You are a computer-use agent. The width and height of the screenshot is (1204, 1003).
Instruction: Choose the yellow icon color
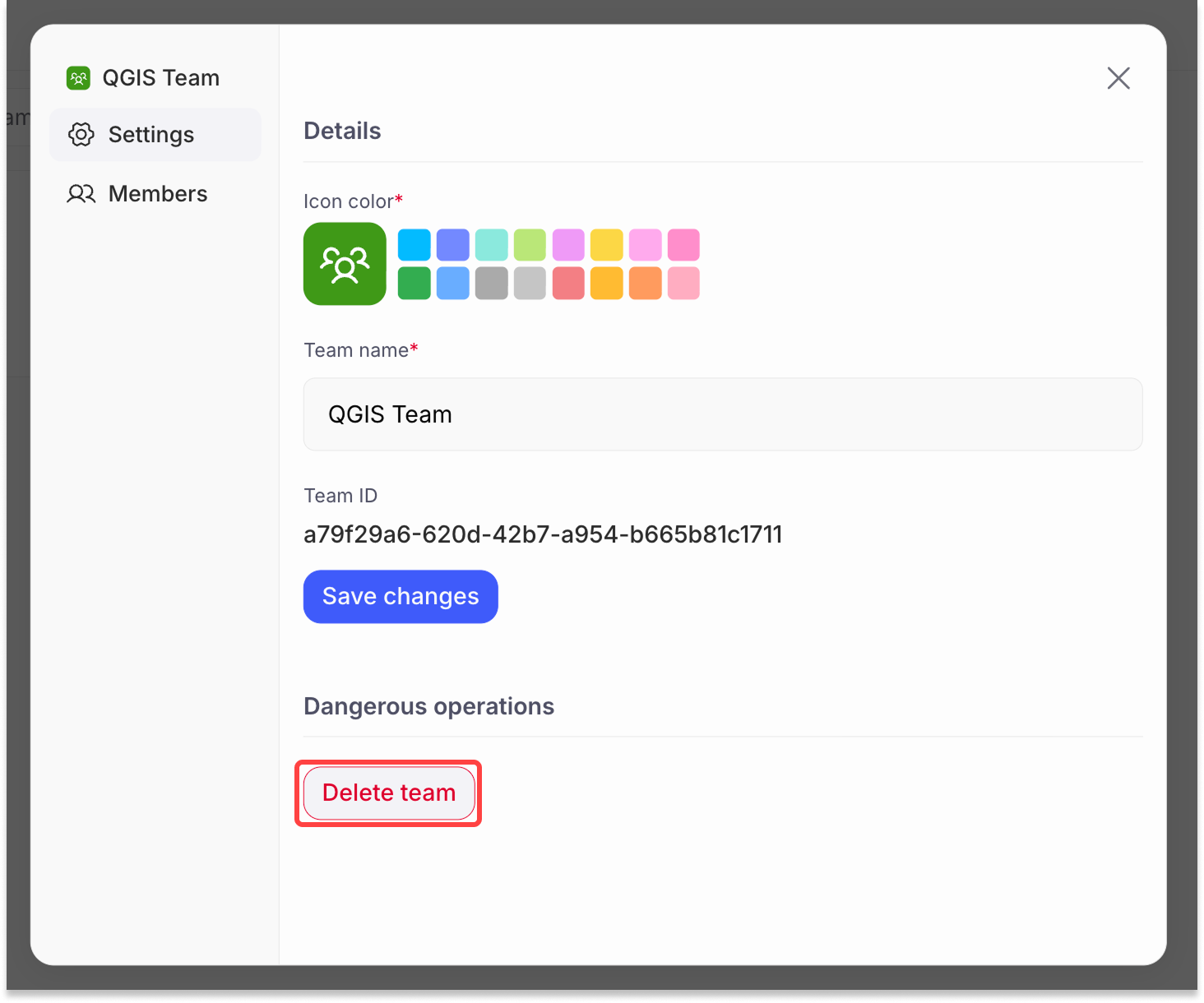(607, 244)
